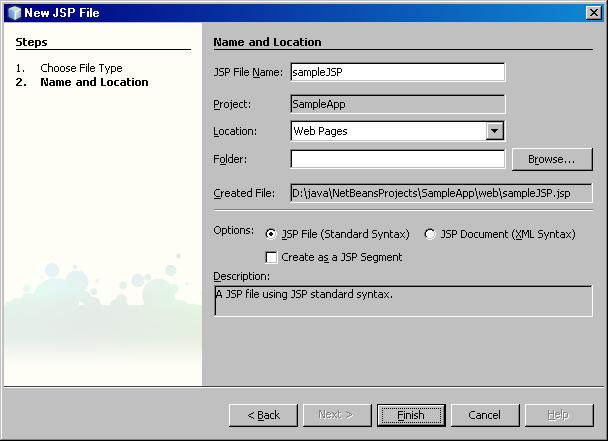Click the NetBeans cube icon in title bar
This screenshot has width=608, height=441.
14,13
